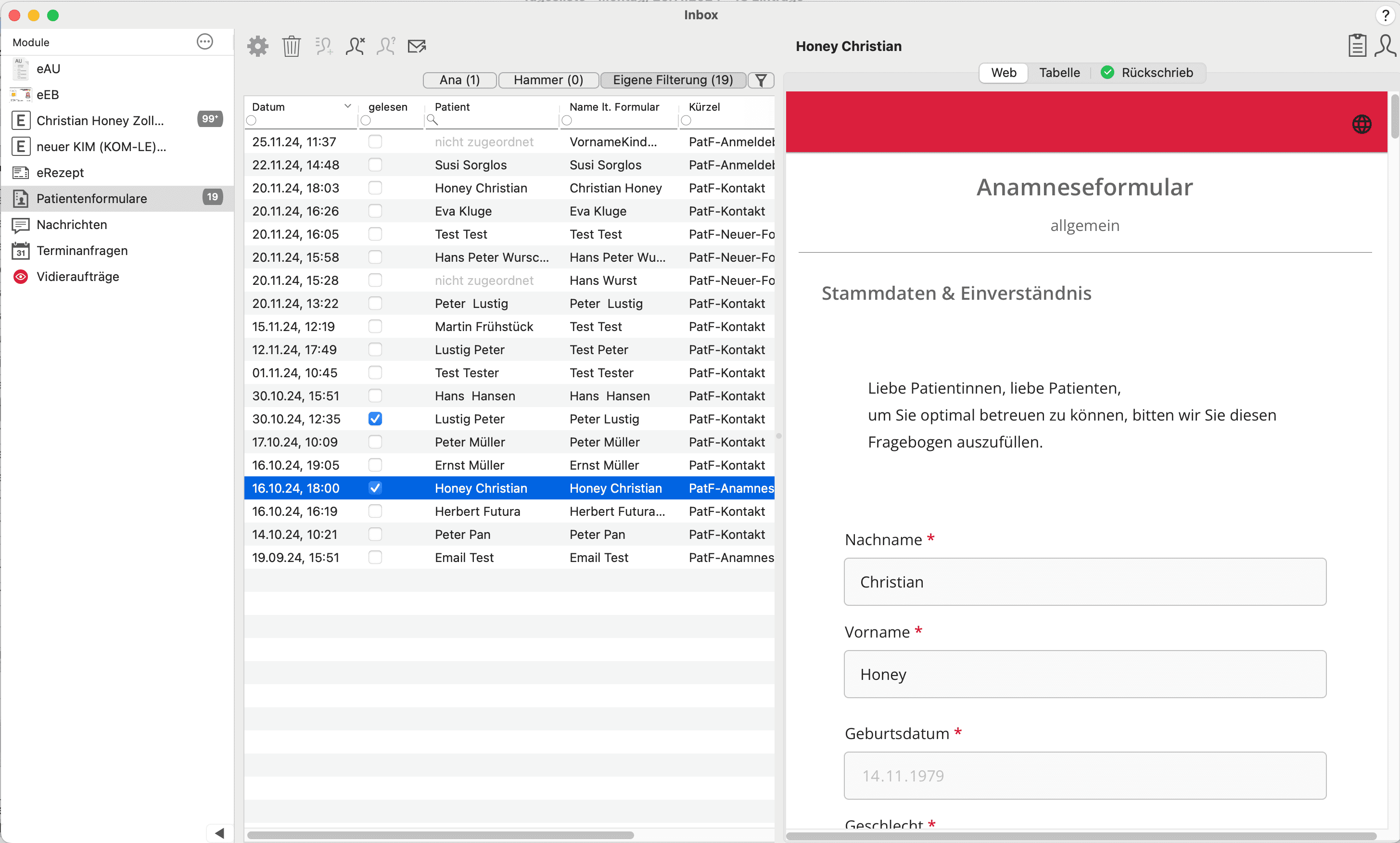Viewport: 1400px width, 843px height.
Task: Open the Terminanfragen module
Action: point(117,251)
